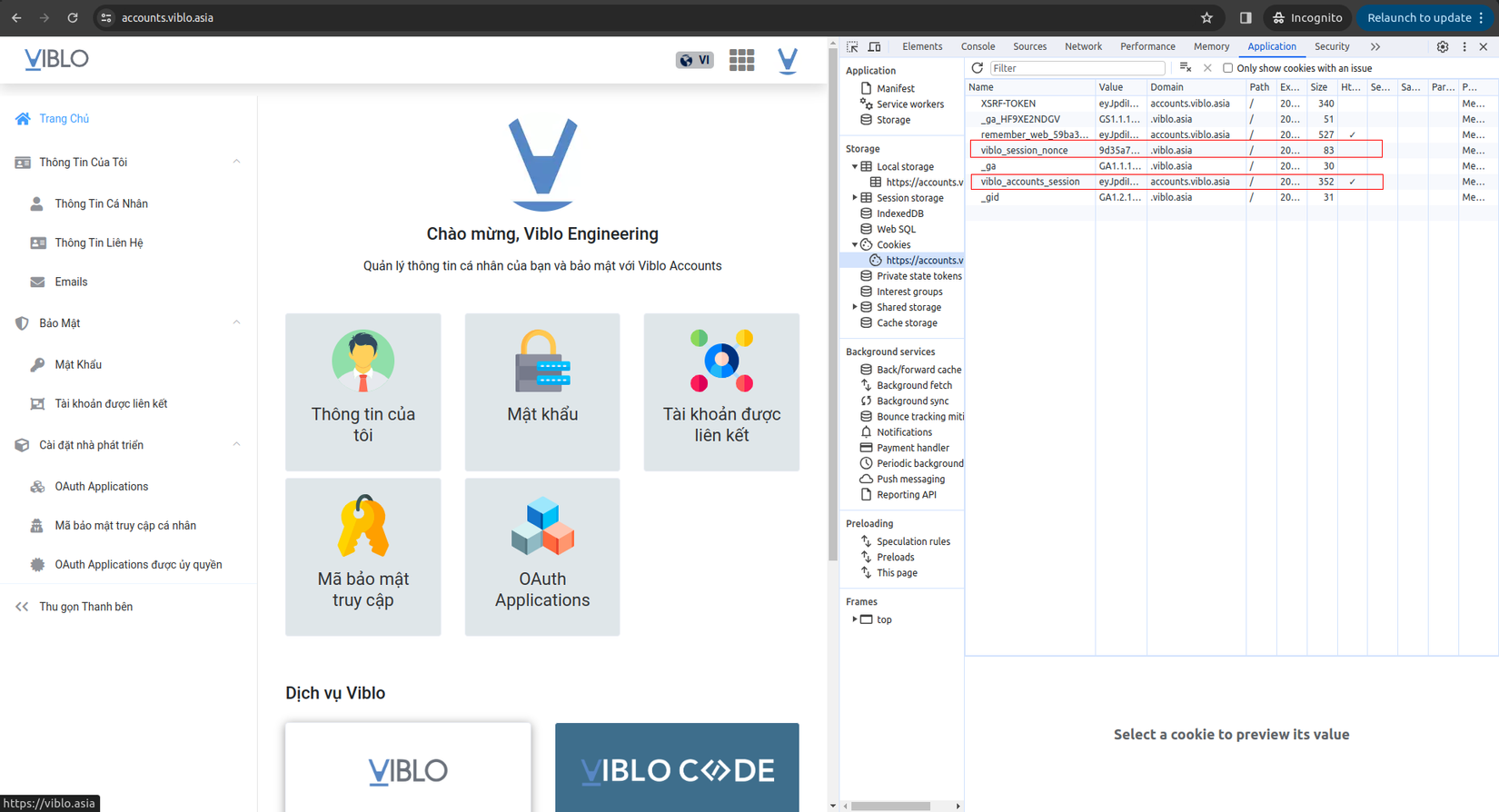Open Tài khoản được liên kết sidebar item
This screenshot has width=1499, height=812.
tap(111, 403)
